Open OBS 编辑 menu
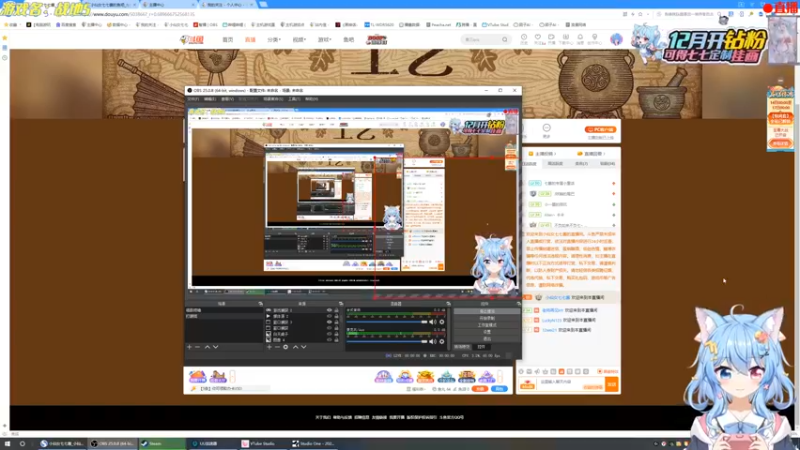The image size is (800, 450). [x=210, y=99]
